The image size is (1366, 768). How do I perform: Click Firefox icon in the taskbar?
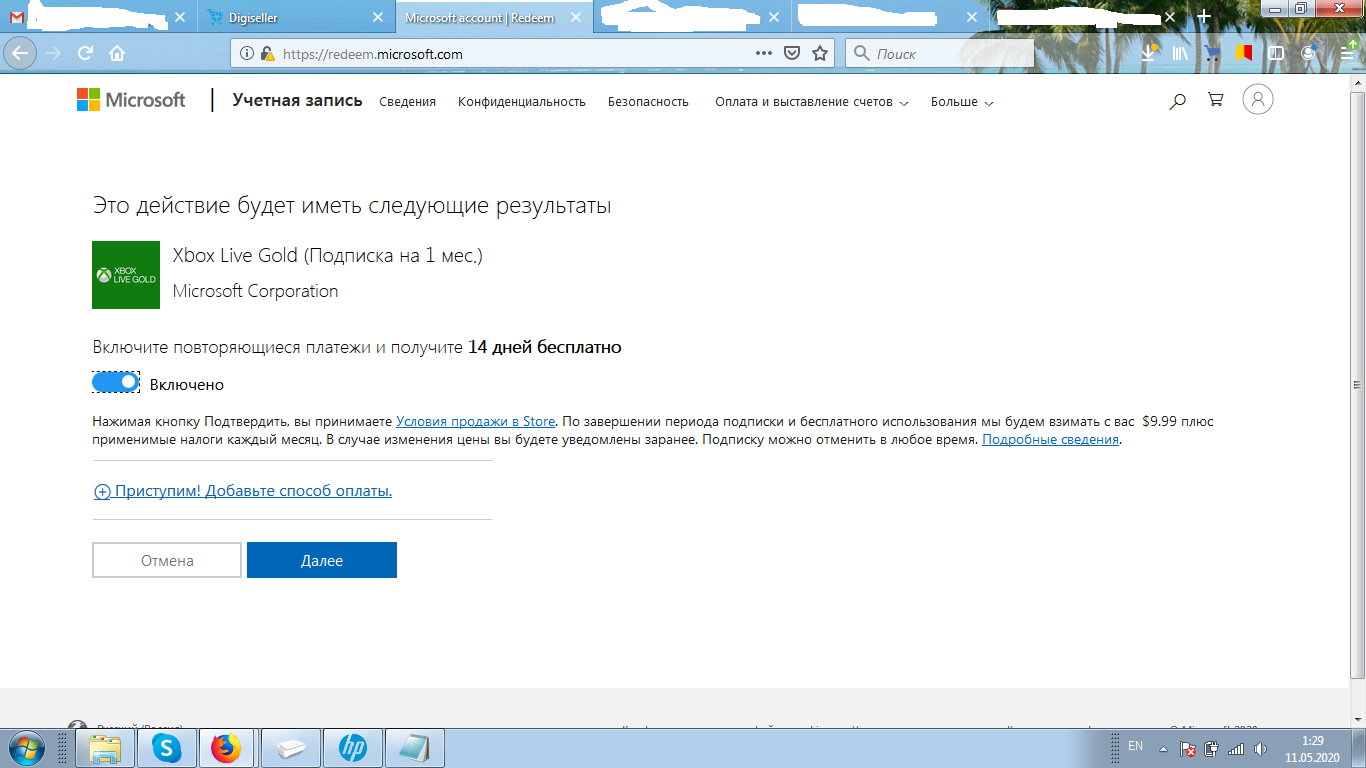click(x=227, y=748)
